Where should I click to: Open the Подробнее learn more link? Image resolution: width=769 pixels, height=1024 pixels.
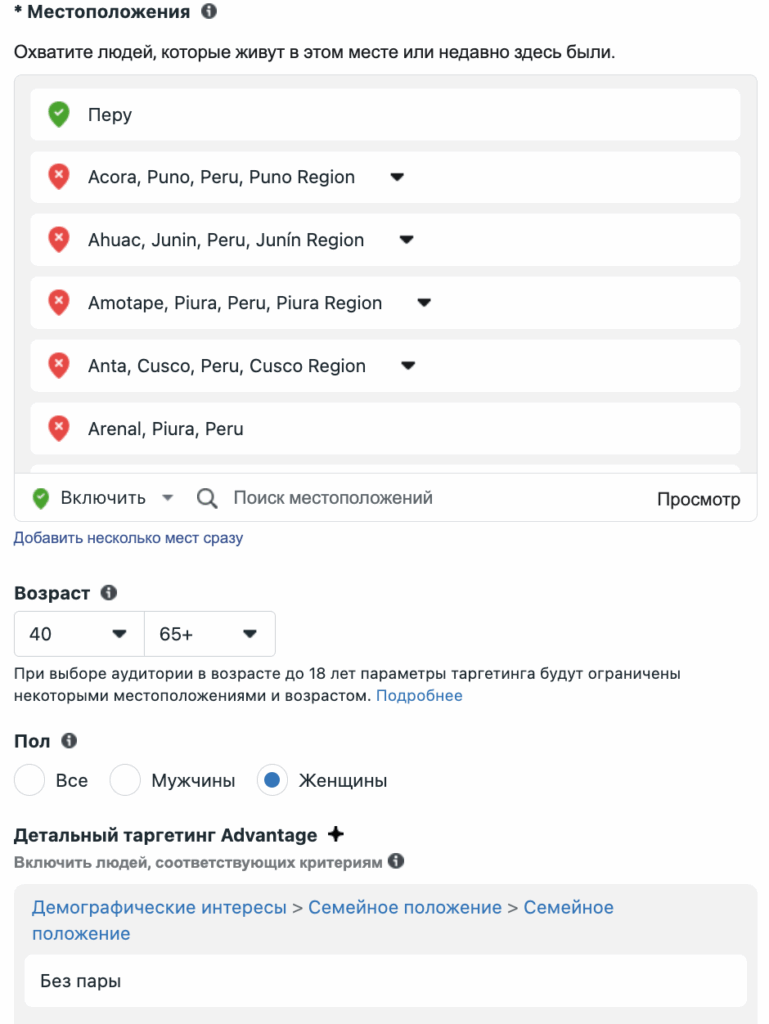click(x=419, y=696)
